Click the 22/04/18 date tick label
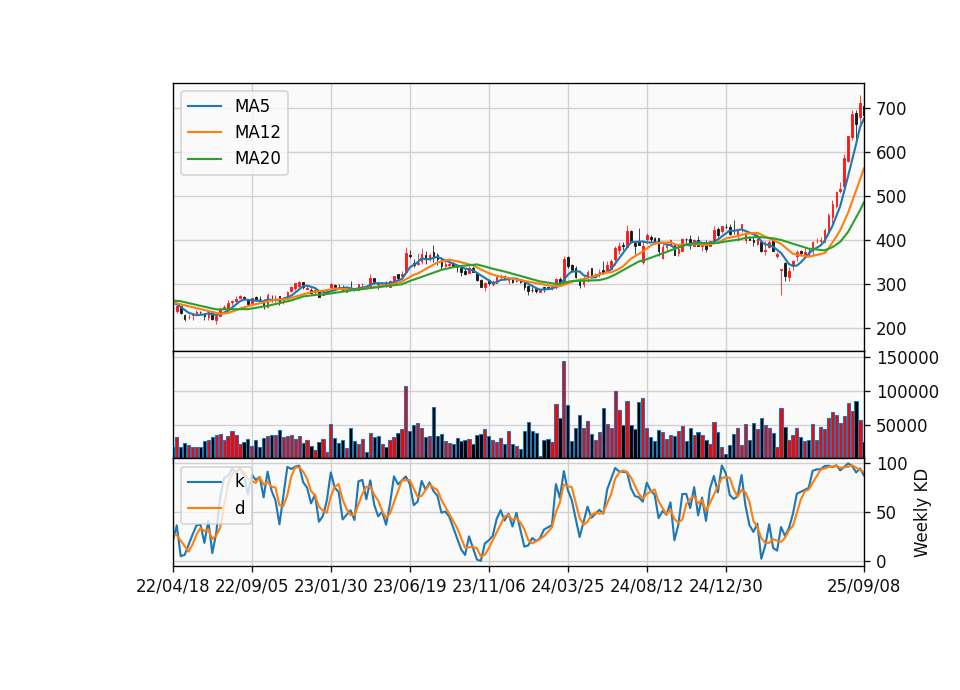This screenshot has width=960, height=690. tap(173, 586)
